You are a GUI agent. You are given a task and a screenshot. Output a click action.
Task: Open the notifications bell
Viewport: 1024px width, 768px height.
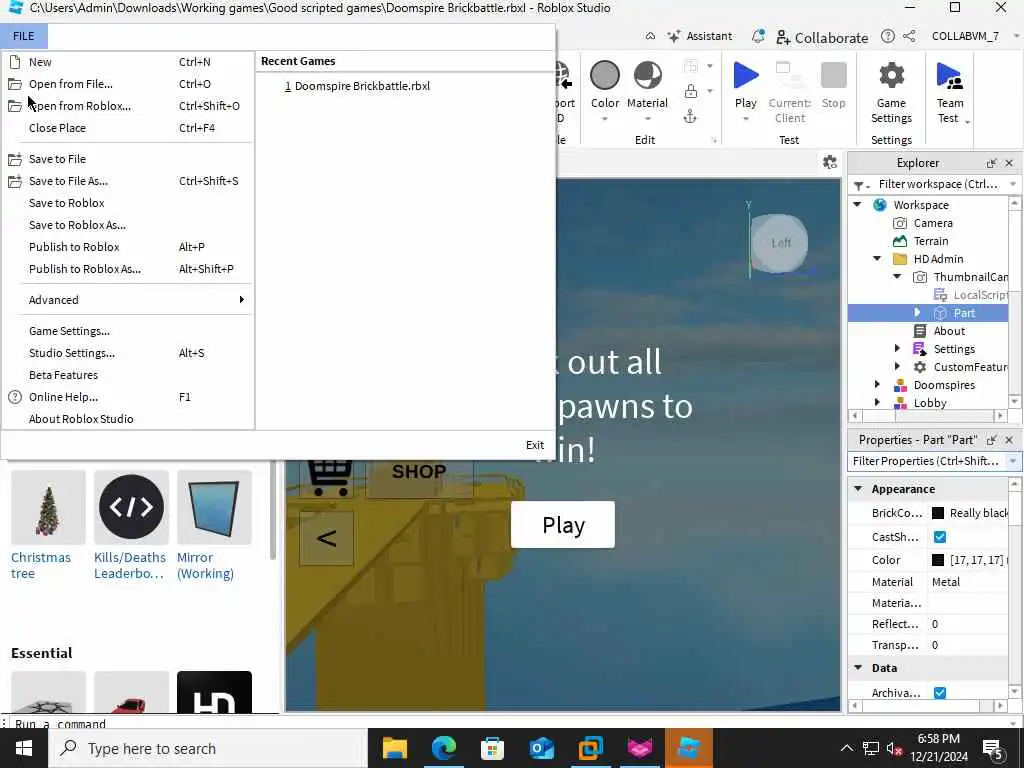coord(758,36)
